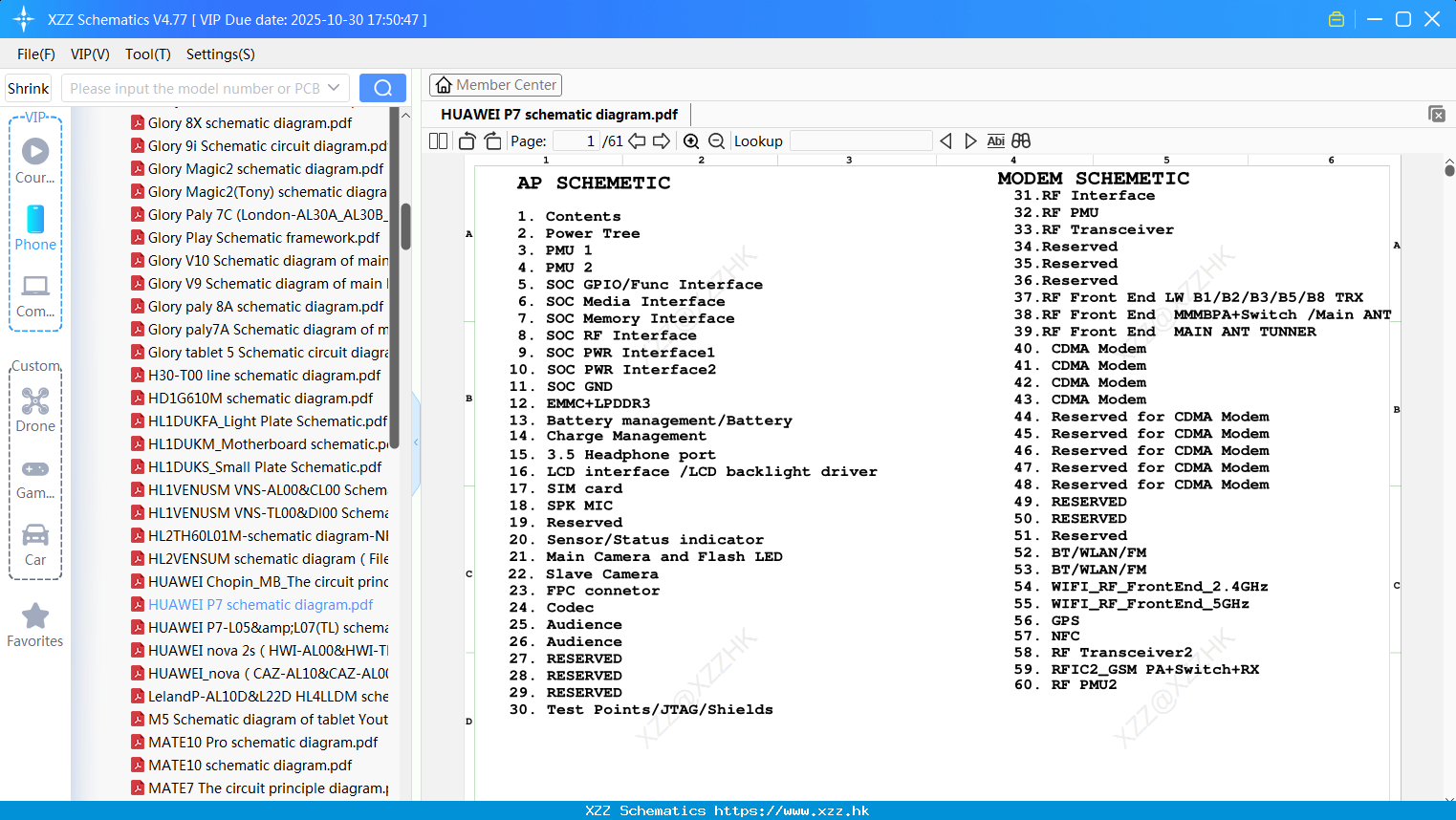Click the XZZ Schematics app logo

click(24, 19)
